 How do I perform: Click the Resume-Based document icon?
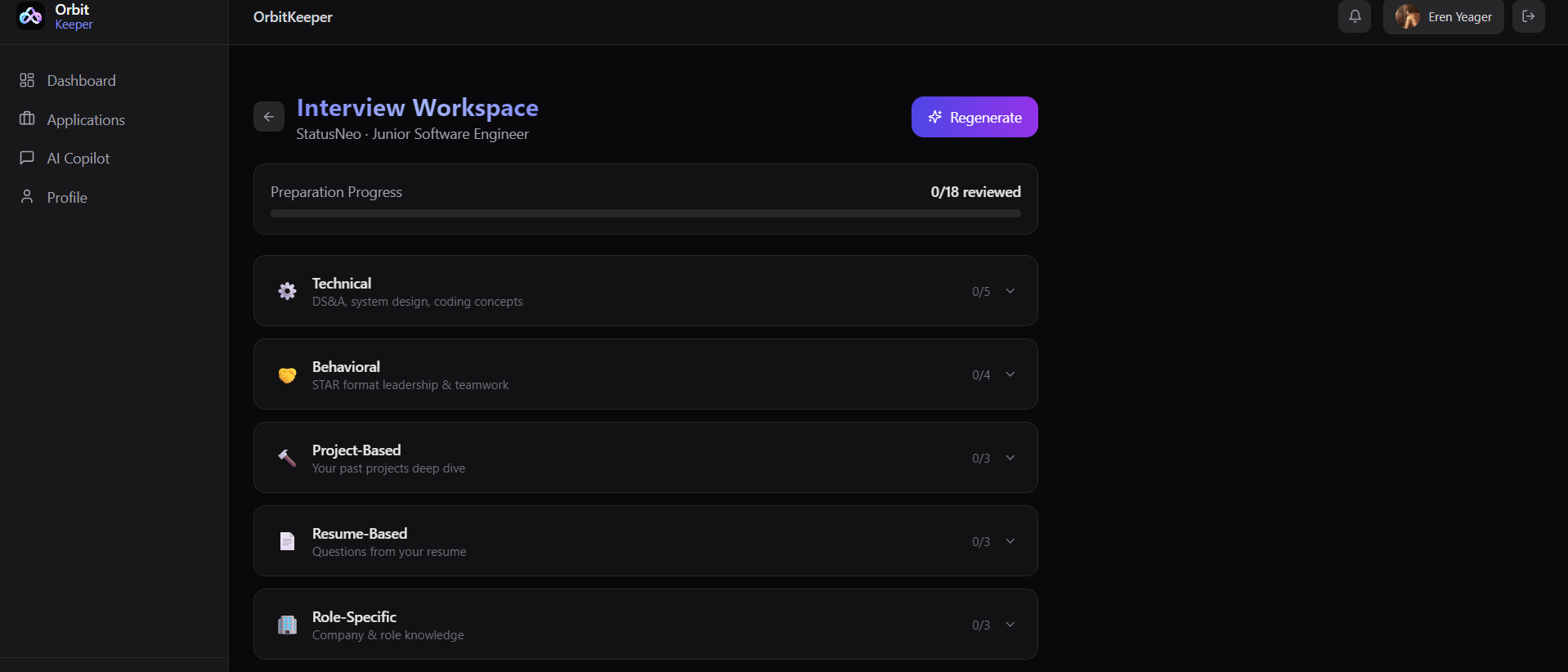tap(287, 541)
